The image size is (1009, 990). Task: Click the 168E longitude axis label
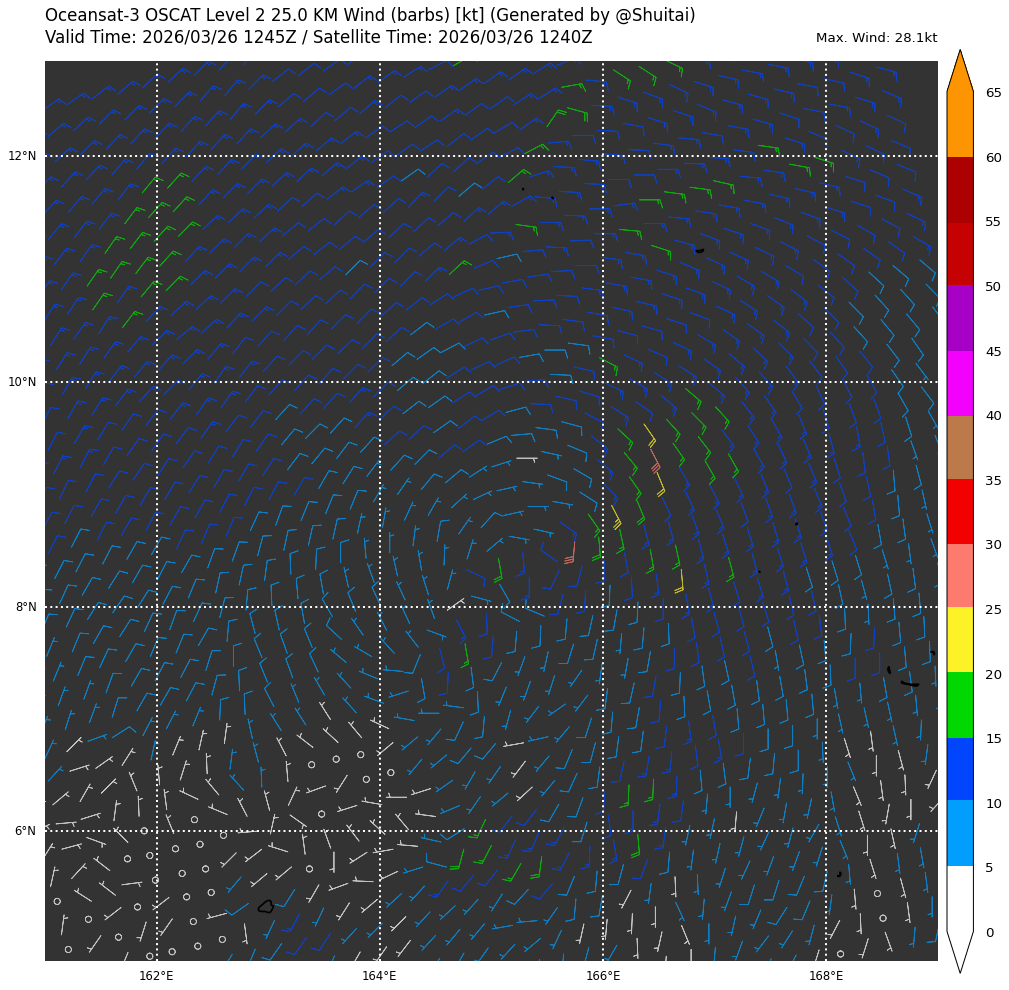[825, 976]
